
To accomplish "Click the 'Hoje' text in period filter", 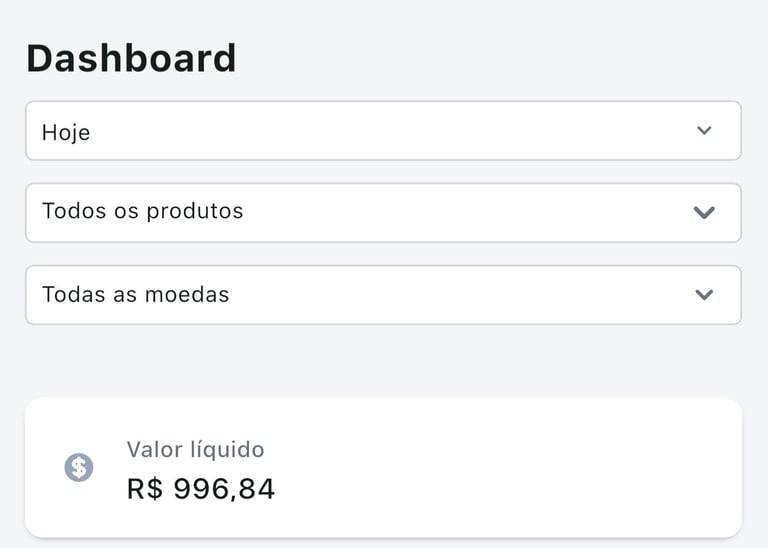I will [x=66, y=133].
